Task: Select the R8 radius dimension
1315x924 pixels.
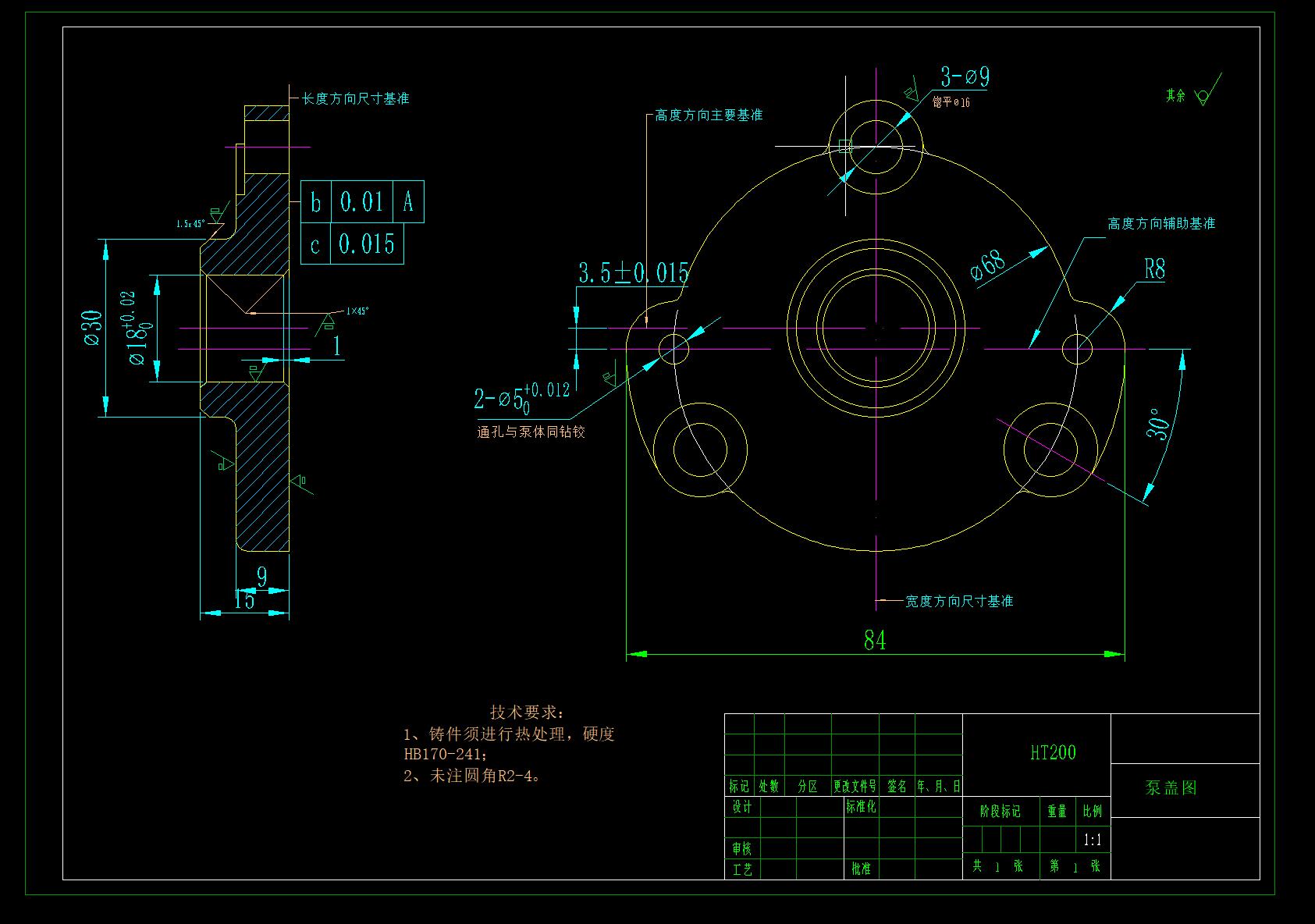Action: click(x=1155, y=270)
